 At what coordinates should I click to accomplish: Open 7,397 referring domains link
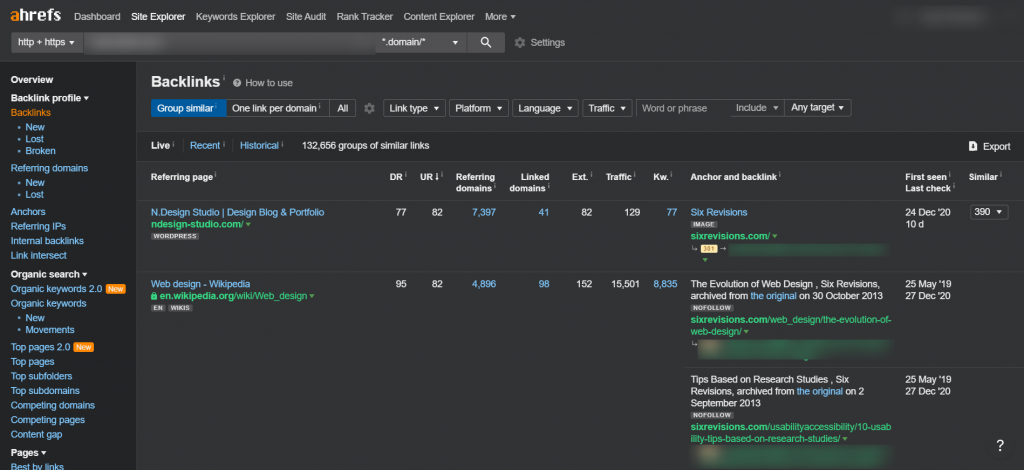coord(483,212)
